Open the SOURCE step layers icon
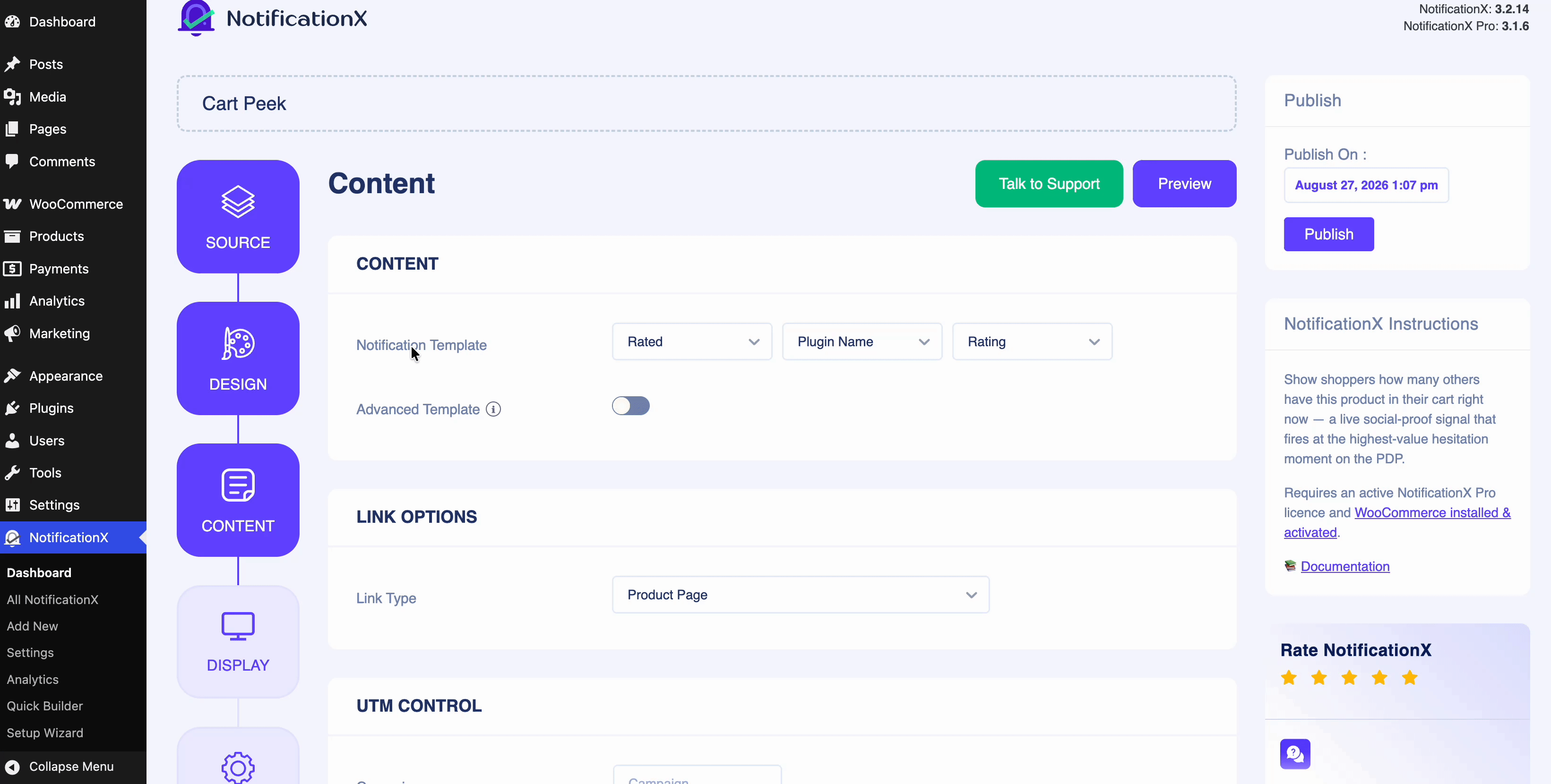The image size is (1551, 784). pos(238,202)
